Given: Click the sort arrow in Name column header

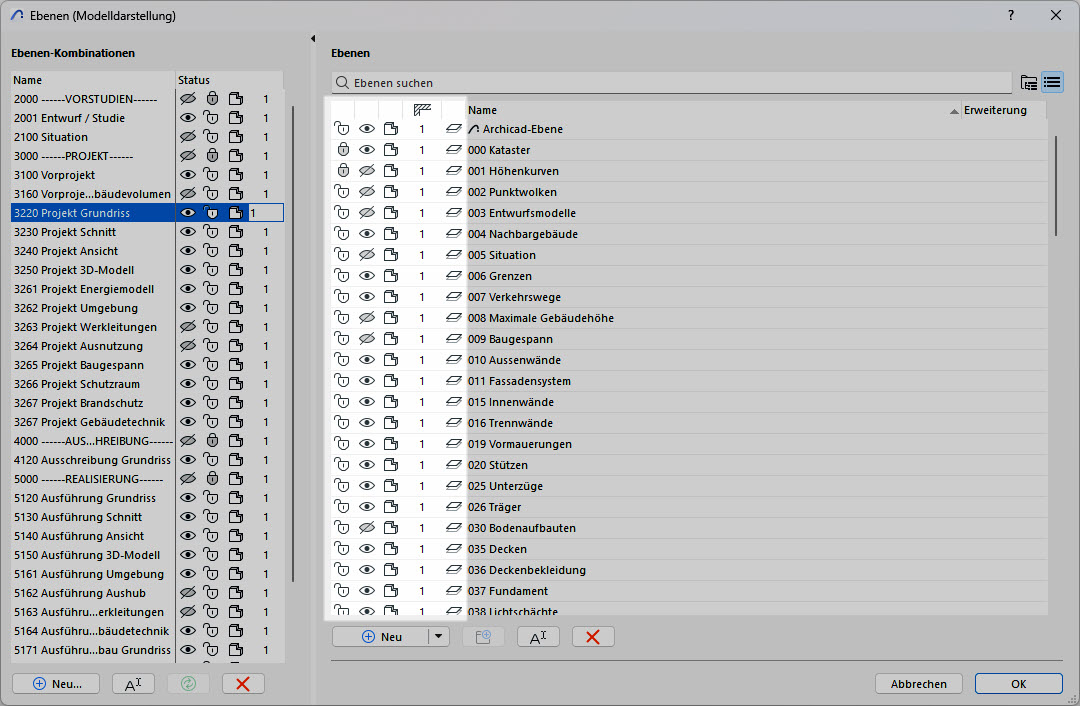Looking at the screenshot, I should point(954,111).
